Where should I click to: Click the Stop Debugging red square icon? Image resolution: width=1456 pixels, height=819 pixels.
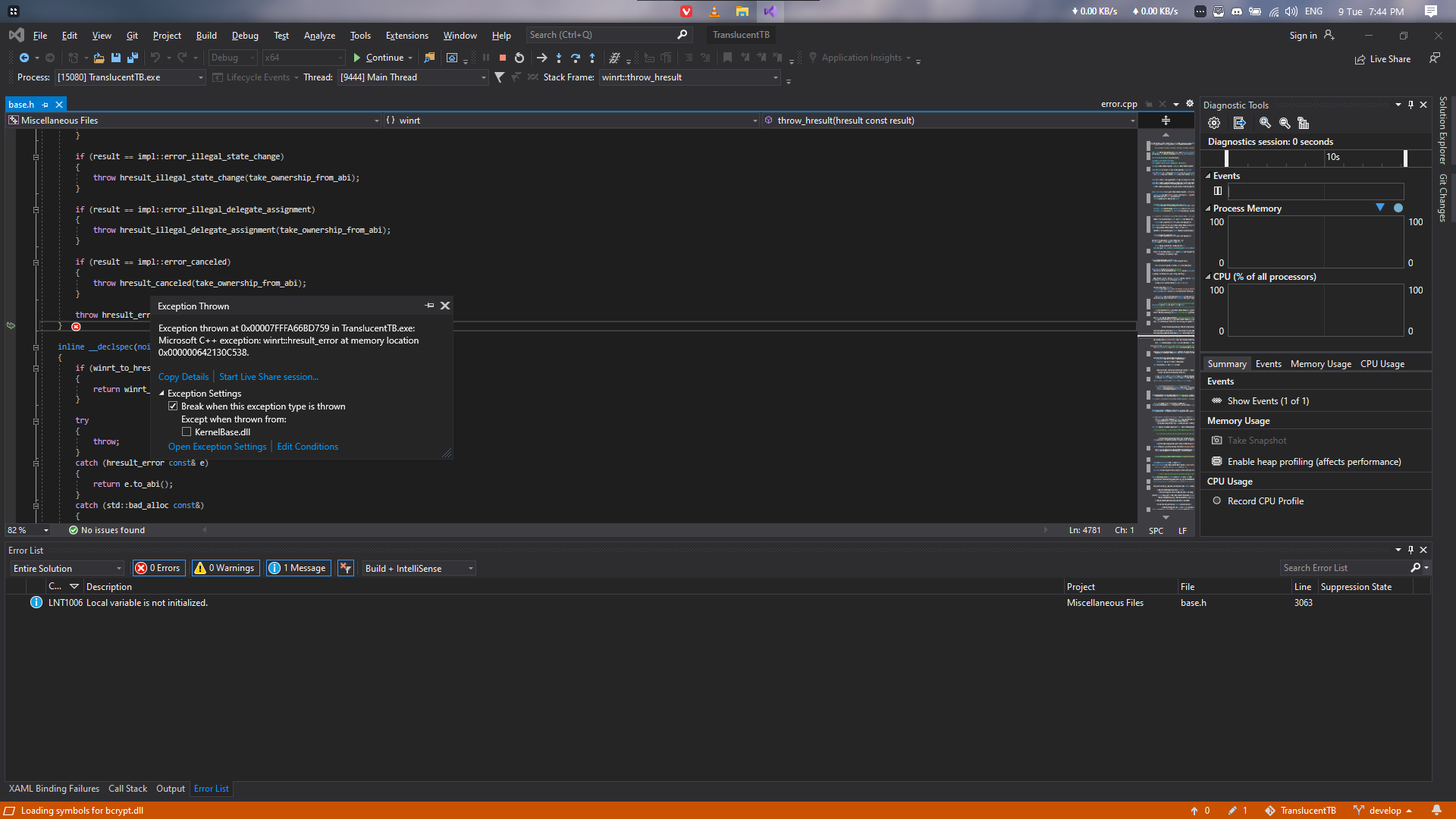click(502, 58)
